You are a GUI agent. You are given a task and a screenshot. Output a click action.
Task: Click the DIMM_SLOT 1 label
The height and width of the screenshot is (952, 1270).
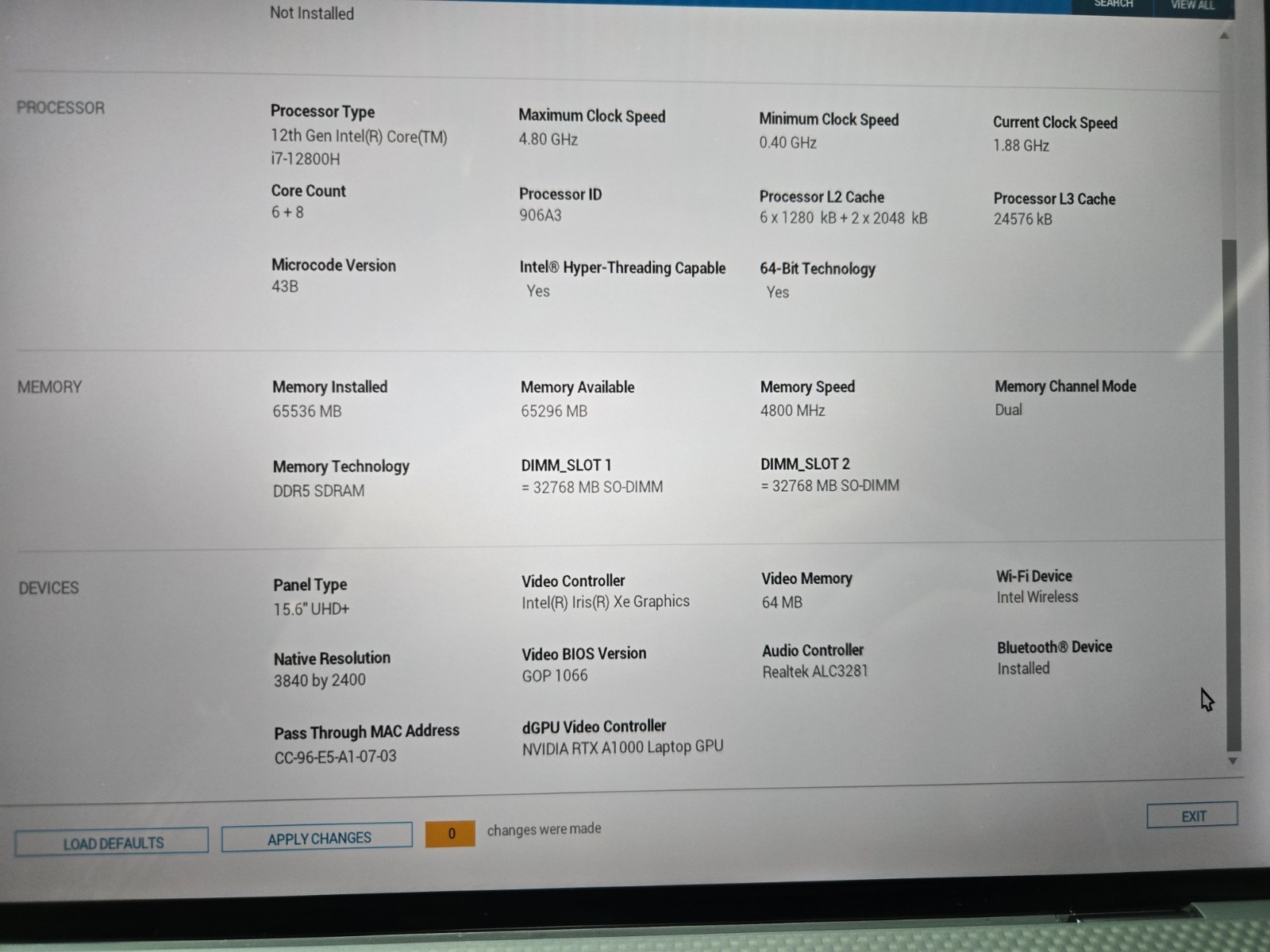tap(566, 465)
